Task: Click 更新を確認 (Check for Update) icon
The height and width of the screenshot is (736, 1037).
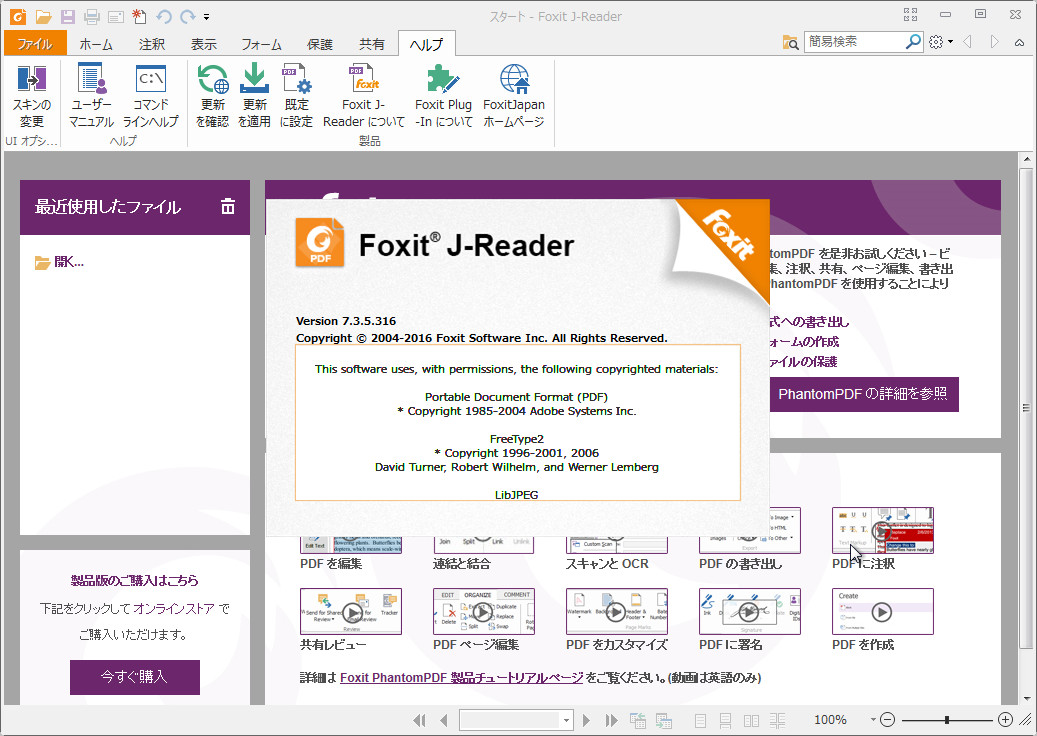Action: point(212,96)
